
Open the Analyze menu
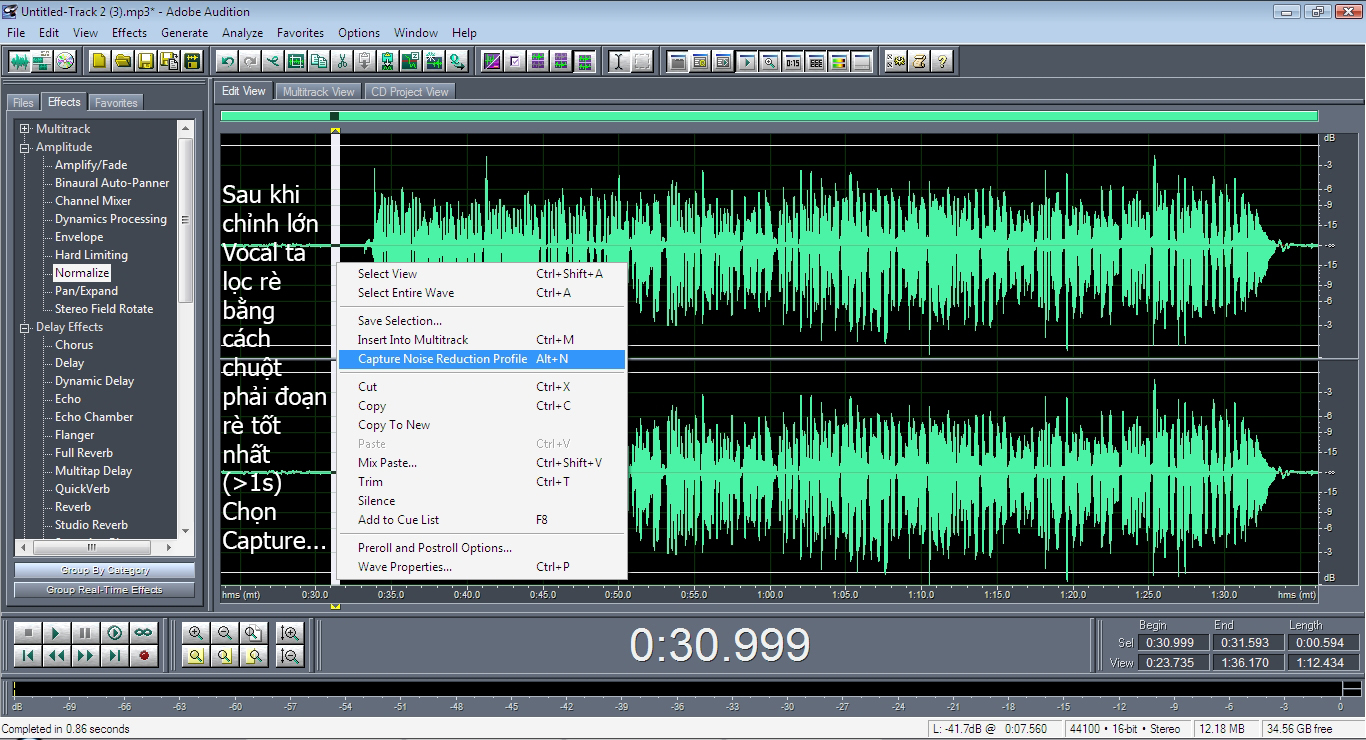click(x=243, y=33)
